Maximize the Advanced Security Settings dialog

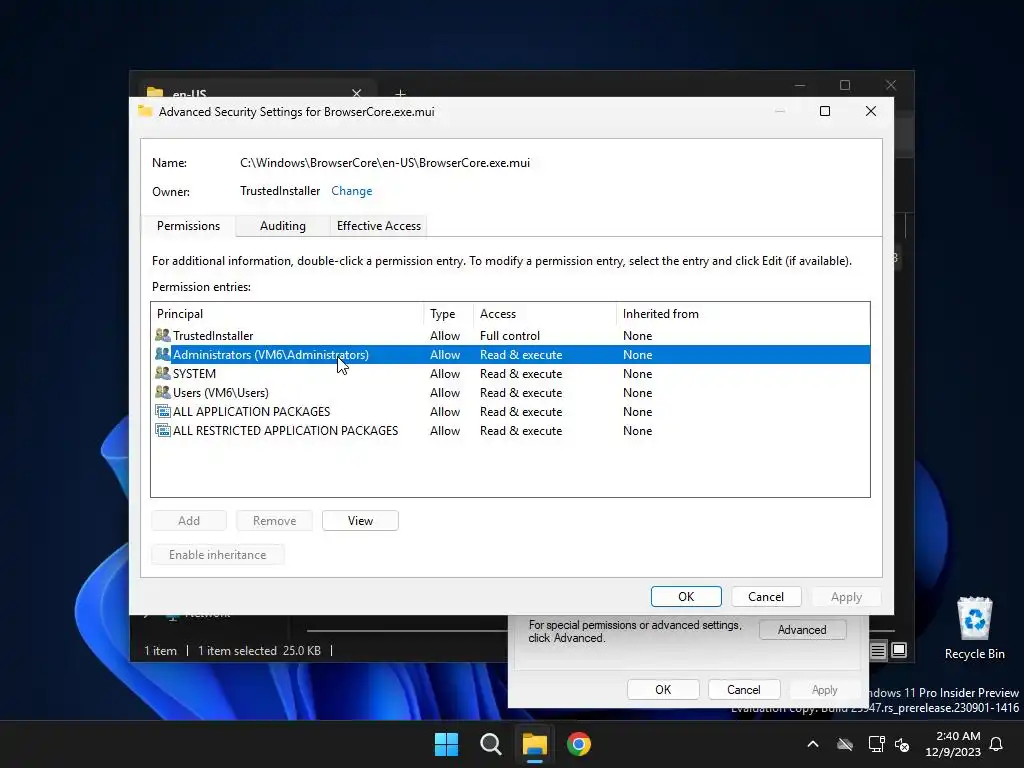click(825, 112)
